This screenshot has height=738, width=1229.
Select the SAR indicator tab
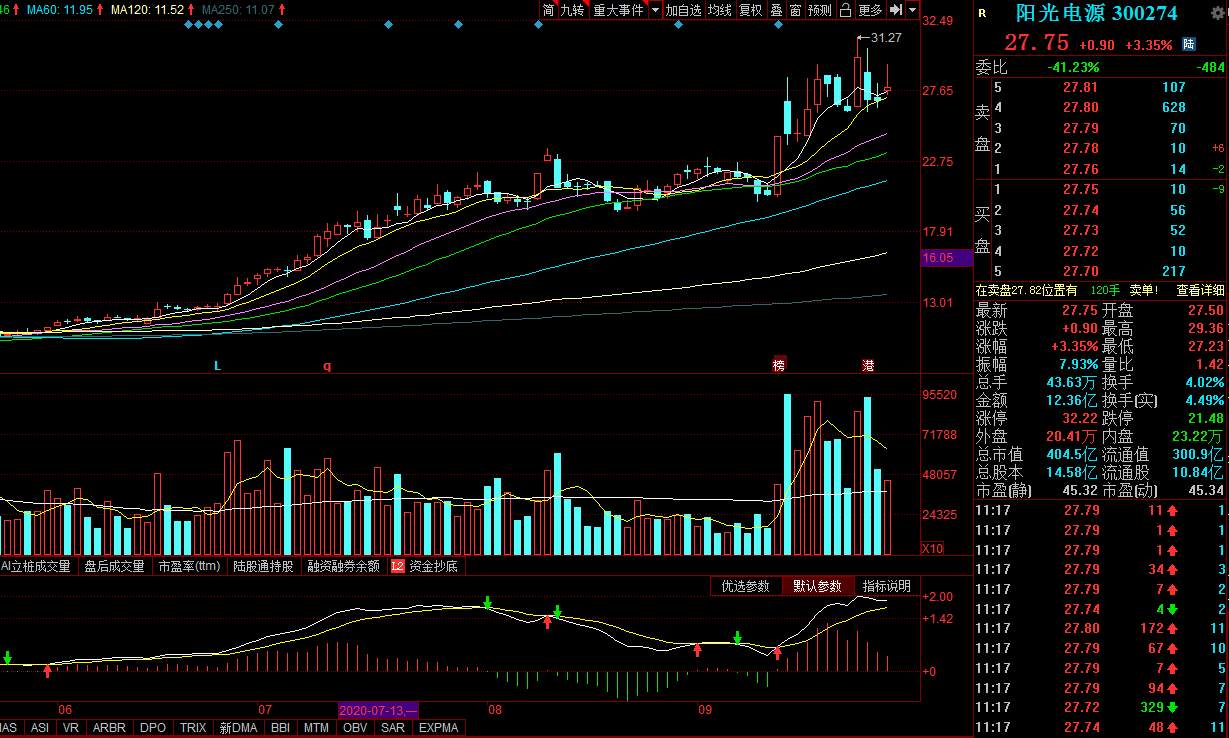[393, 728]
